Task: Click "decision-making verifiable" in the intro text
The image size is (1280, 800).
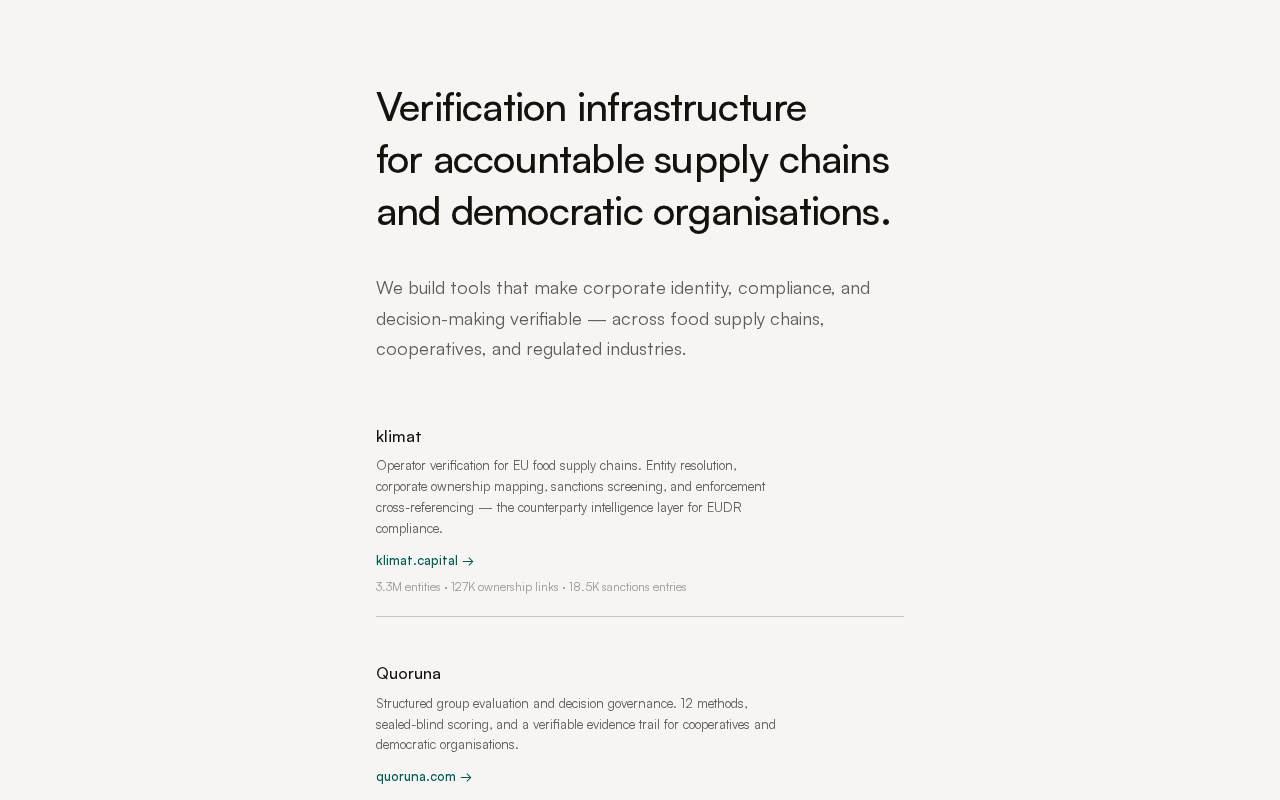Action: [479, 319]
